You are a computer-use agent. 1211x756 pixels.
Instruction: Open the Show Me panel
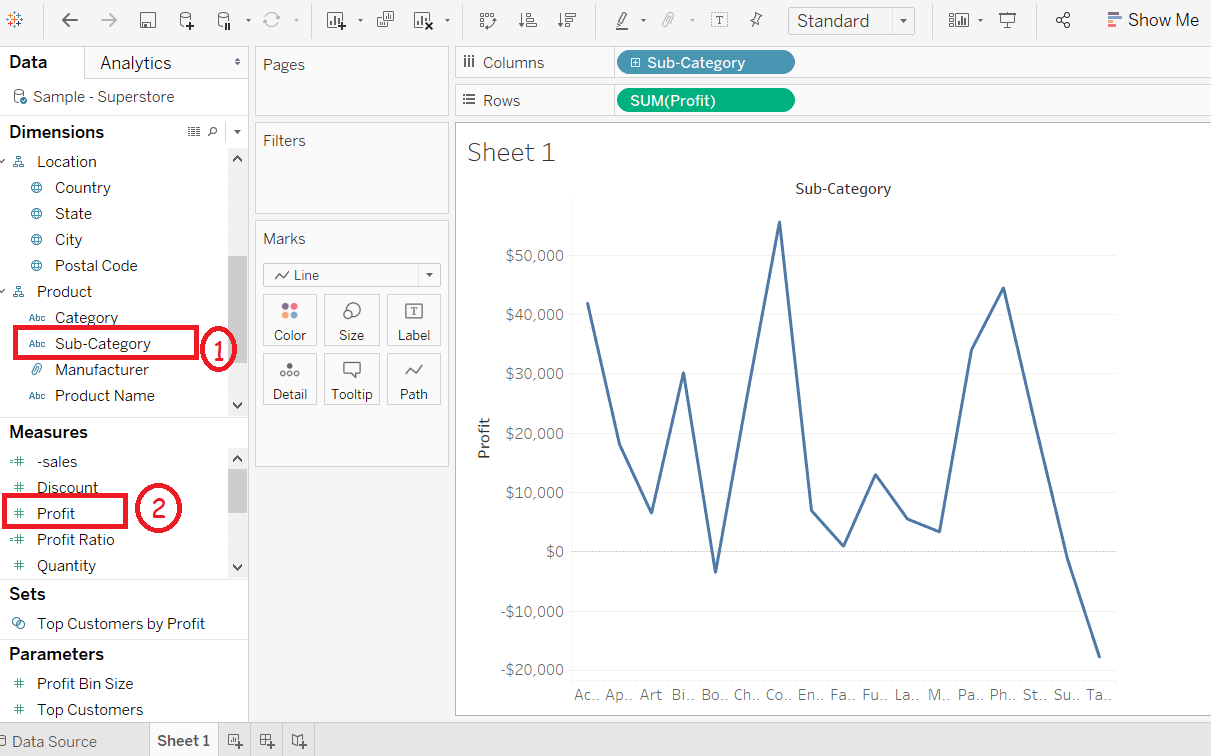pyautogui.click(x=1153, y=20)
